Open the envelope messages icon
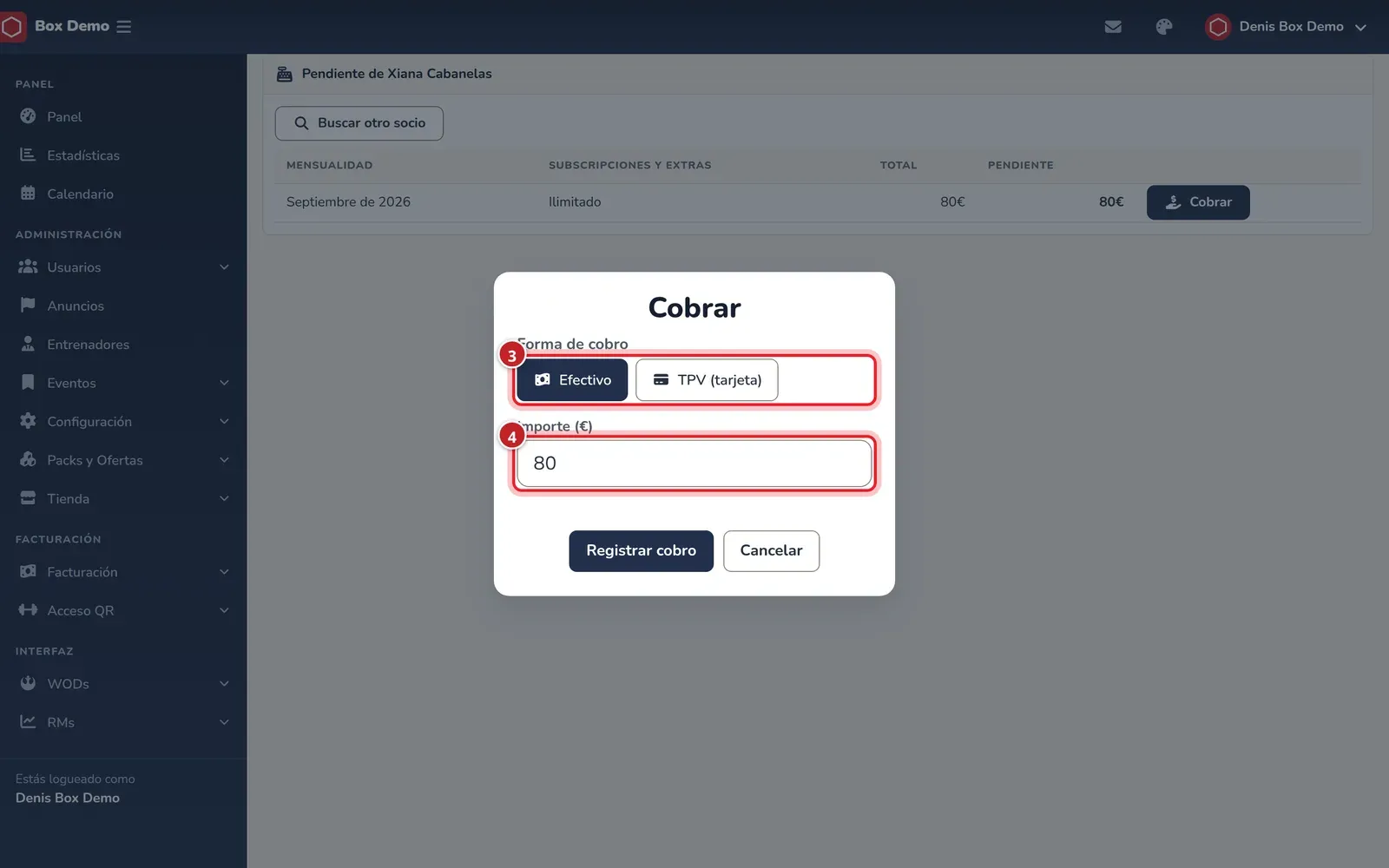The height and width of the screenshot is (868, 1389). [x=1113, y=27]
